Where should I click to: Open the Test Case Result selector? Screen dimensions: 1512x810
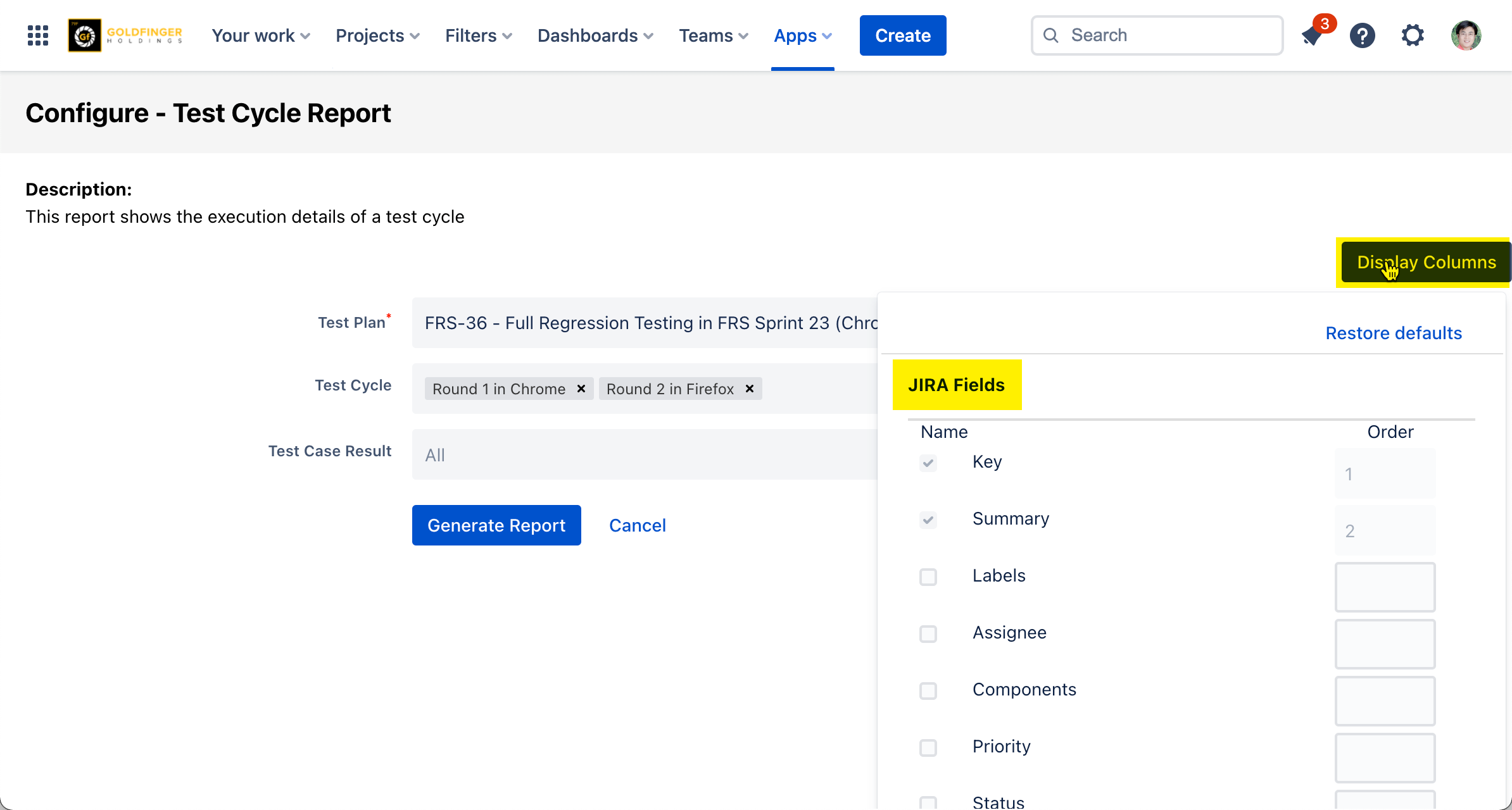645,454
